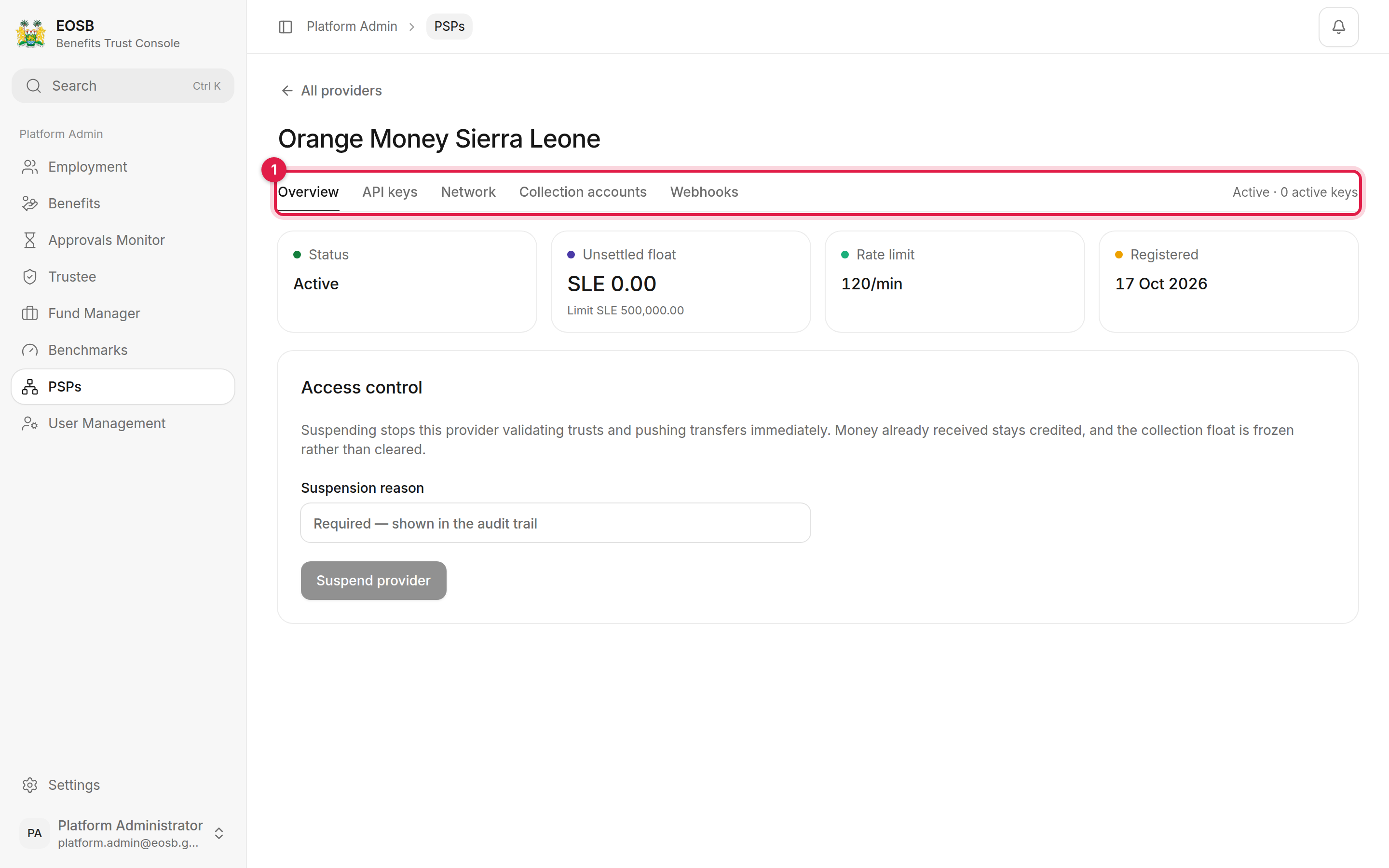Toggle the sidebar panel icon
The height and width of the screenshot is (868, 1389).
point(285,27)
